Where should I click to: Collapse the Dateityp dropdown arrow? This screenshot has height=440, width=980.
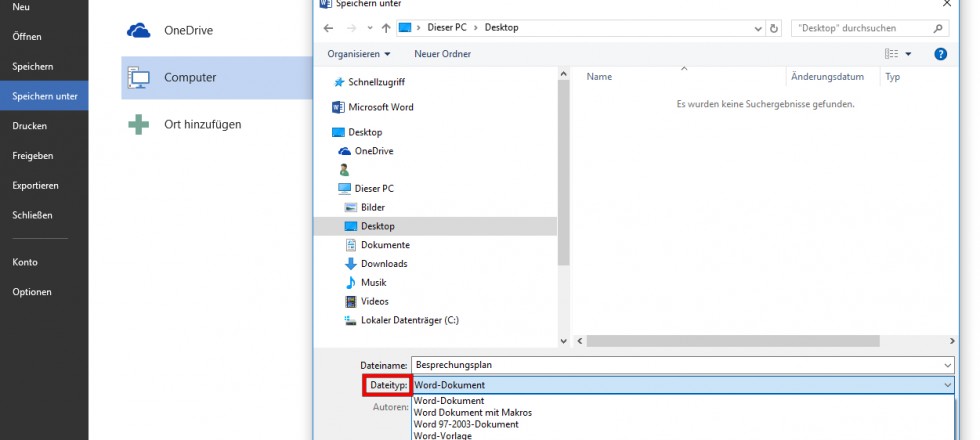point(948,385)
